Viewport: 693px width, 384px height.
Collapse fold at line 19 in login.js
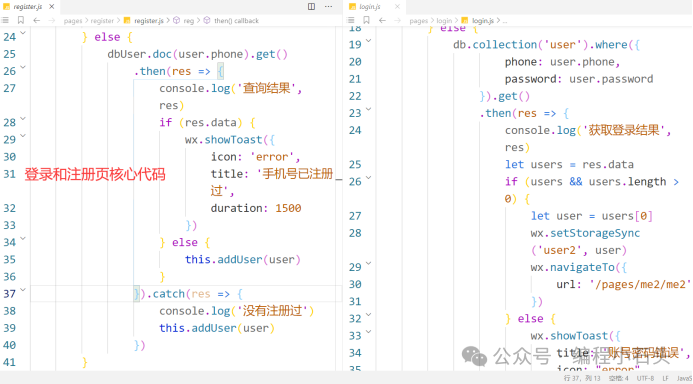click(369, 41)
